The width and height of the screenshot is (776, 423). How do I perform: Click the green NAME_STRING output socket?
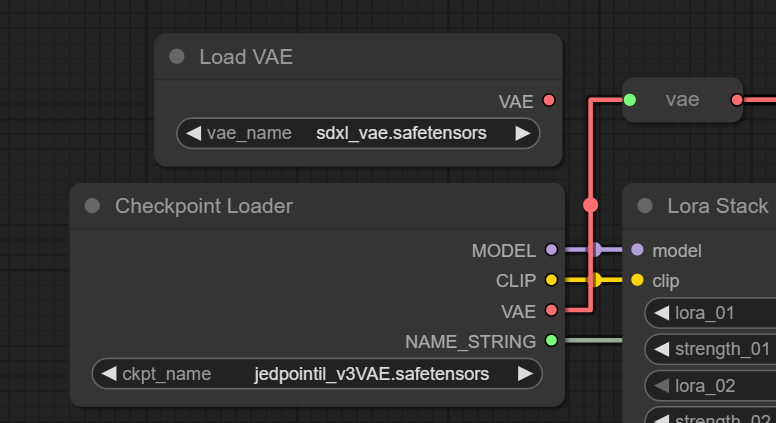pyautogui.click(x=551, y=341)
